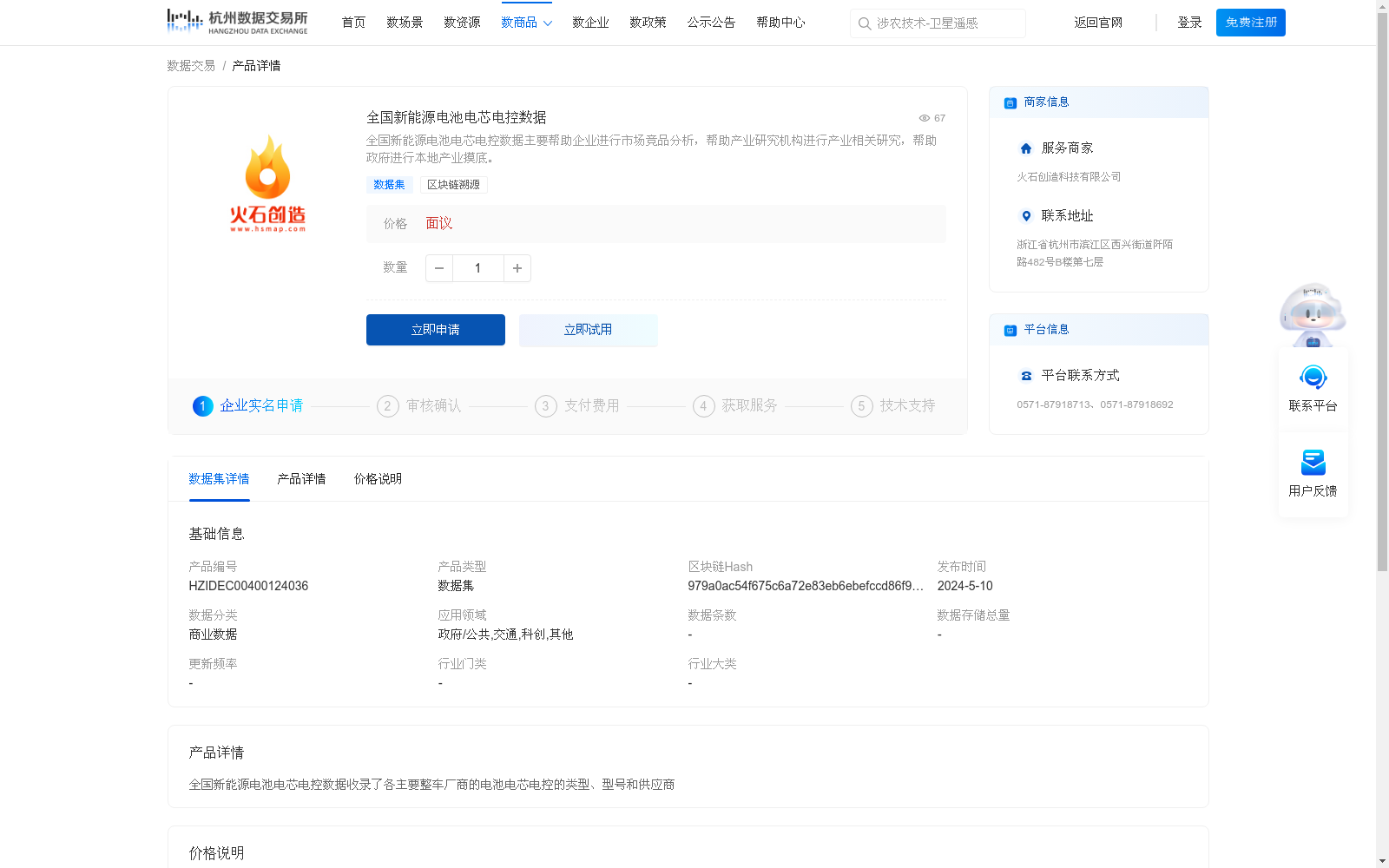Open the 首页 menu item
This screenshot has width=1389, height=868.
click(x=353, y=23)
